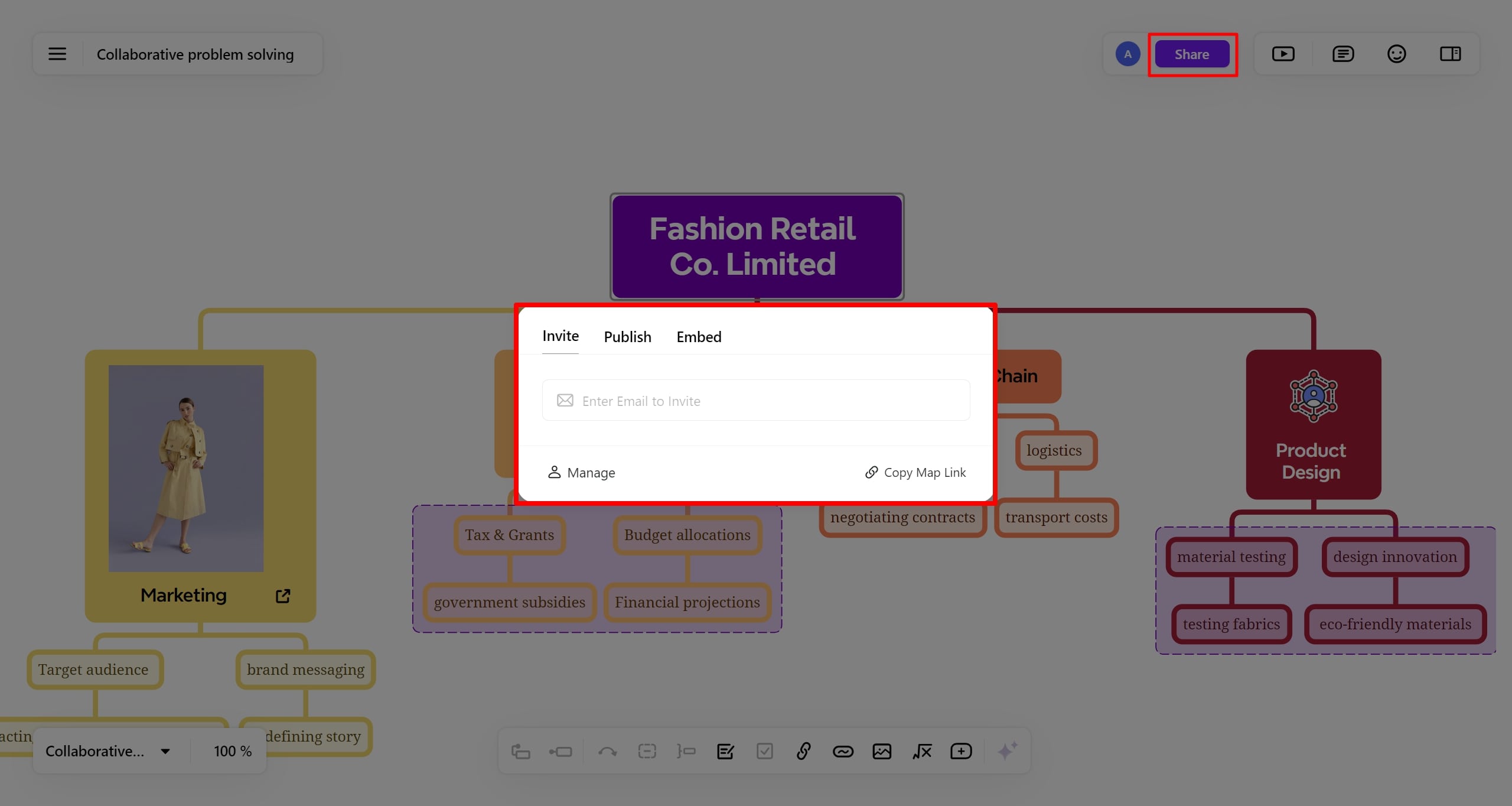Select the Invite tab

click(x=560, y=336)
